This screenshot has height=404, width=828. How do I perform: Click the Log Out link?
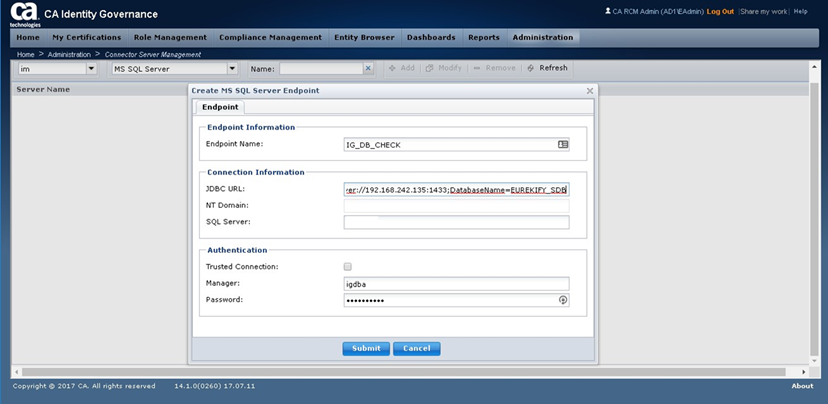tap(720, 12)
